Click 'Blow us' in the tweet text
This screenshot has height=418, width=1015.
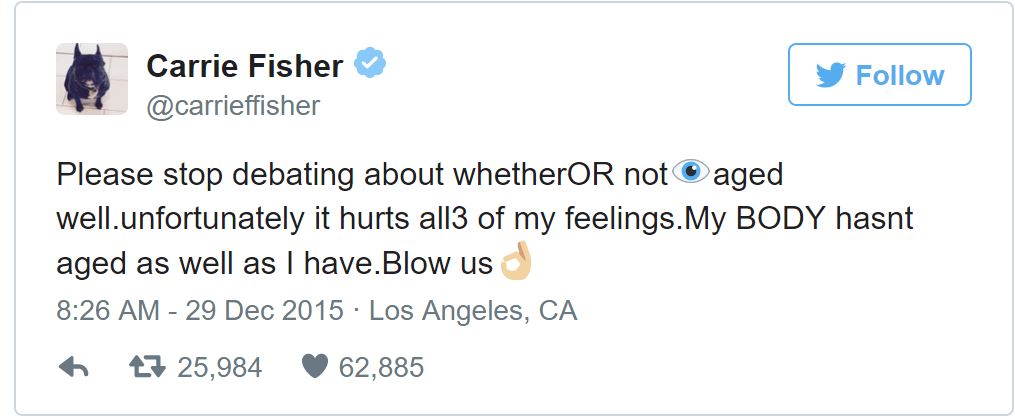pos(440,264)
